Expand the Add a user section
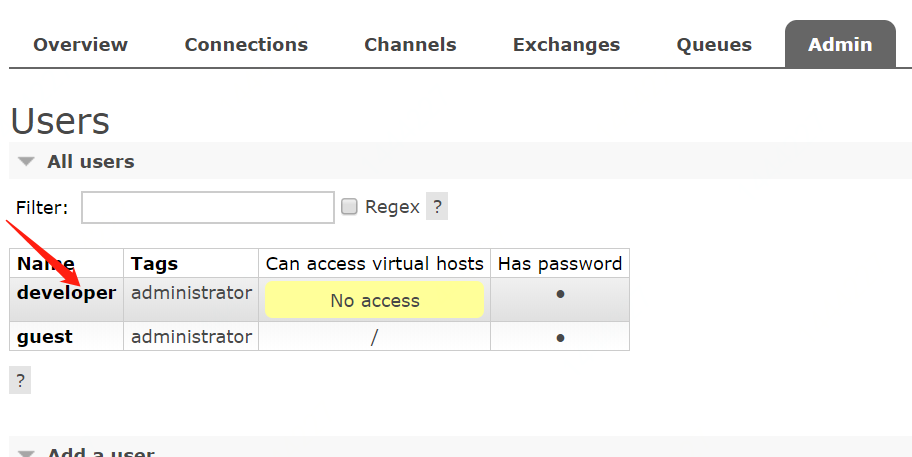912x457 pixels. 100,453
